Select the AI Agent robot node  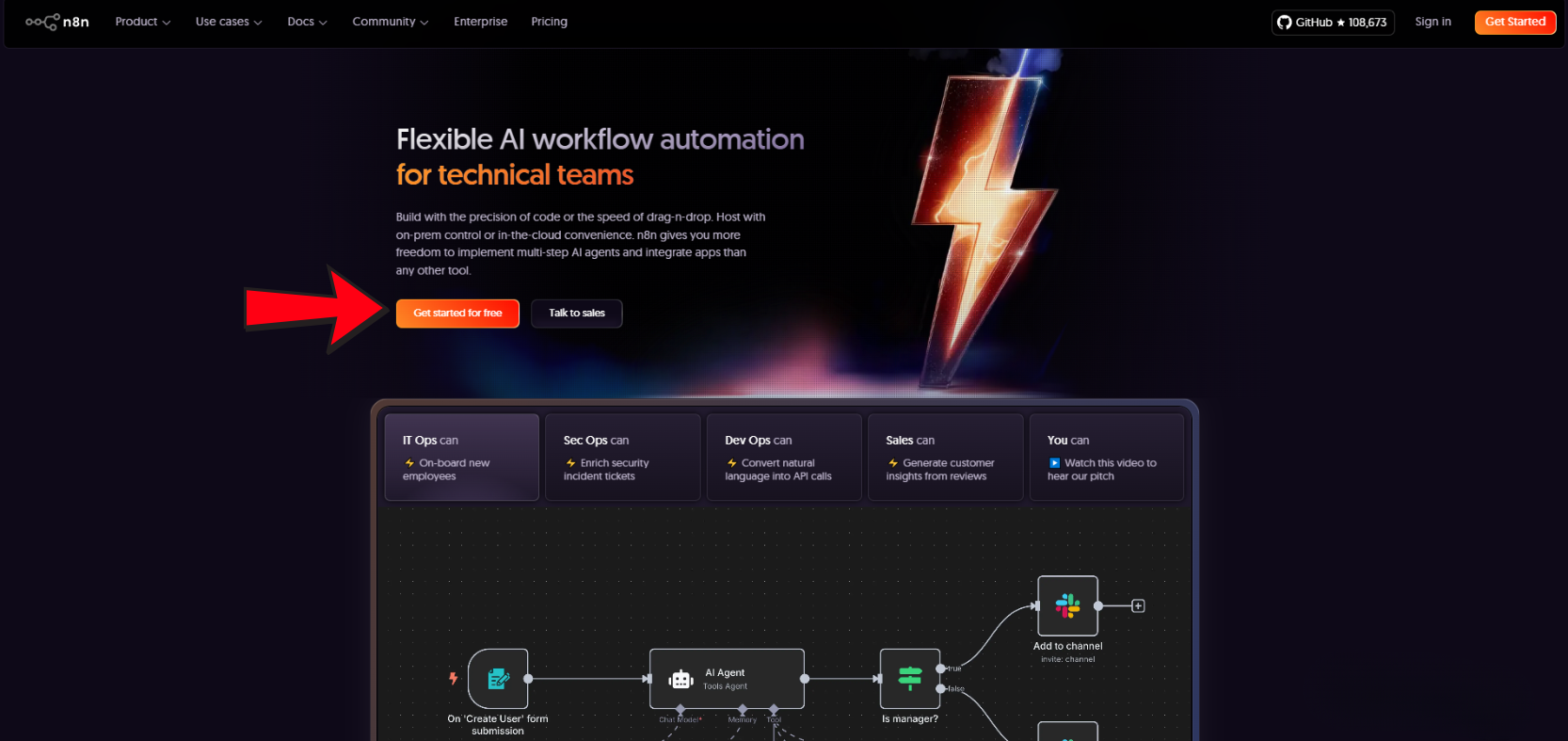pos(727,678)
